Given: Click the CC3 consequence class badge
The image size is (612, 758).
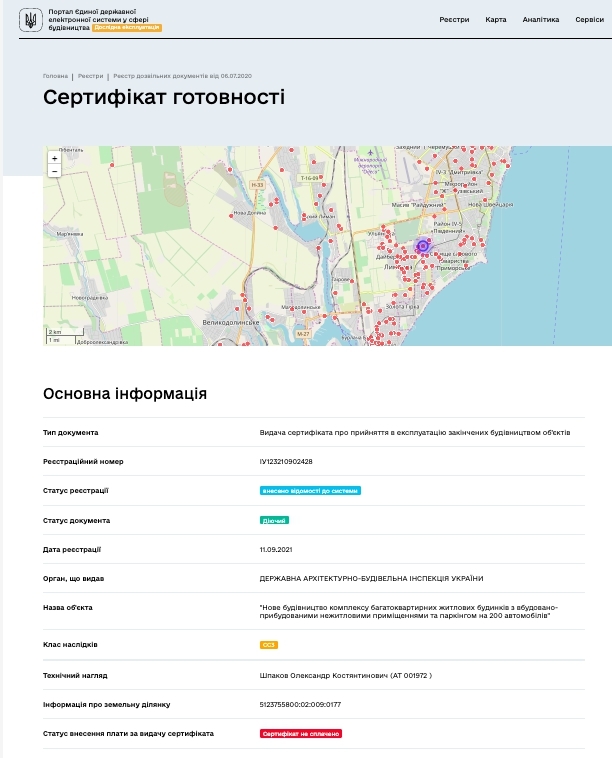Looking at the screenshot, I should coord(268,645).
